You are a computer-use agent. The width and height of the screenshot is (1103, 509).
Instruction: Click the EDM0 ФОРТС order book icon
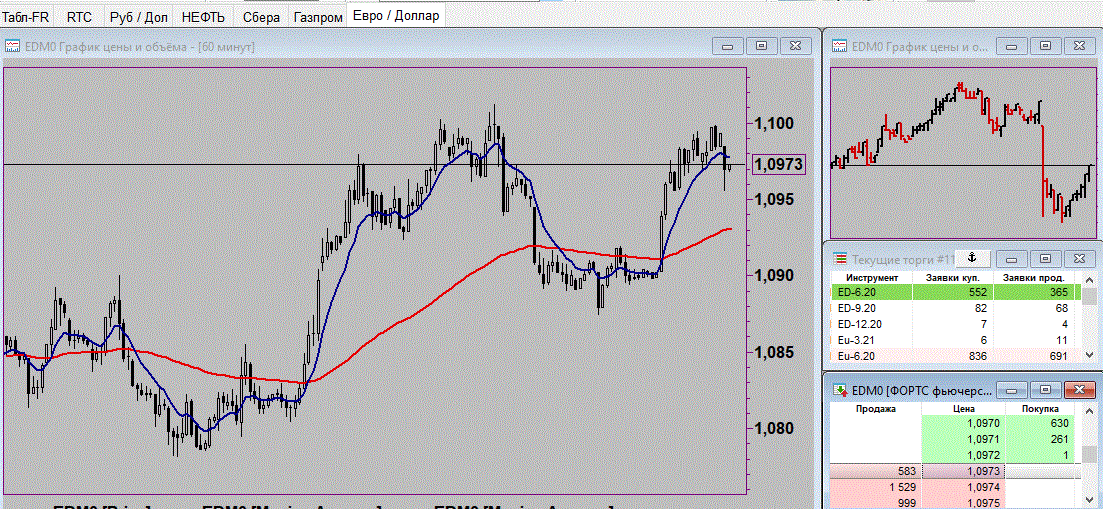click(x=839, y=389)
